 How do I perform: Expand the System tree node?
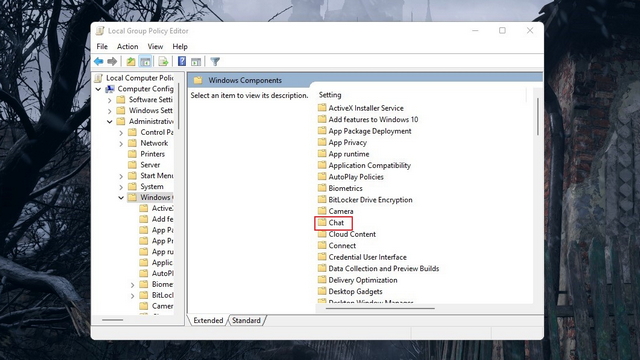click(121, 187)
